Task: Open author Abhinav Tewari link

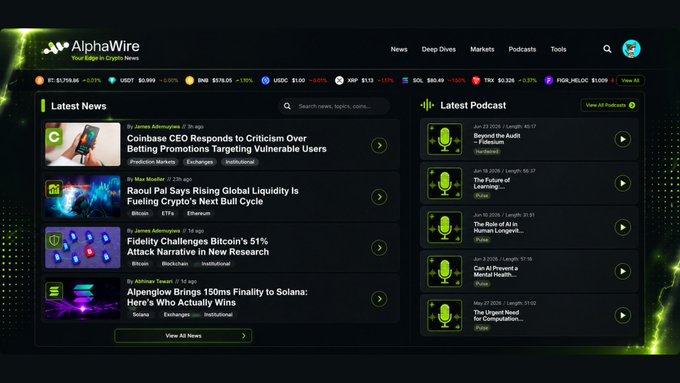Action: pyautogui.click(x=153, y=282)
